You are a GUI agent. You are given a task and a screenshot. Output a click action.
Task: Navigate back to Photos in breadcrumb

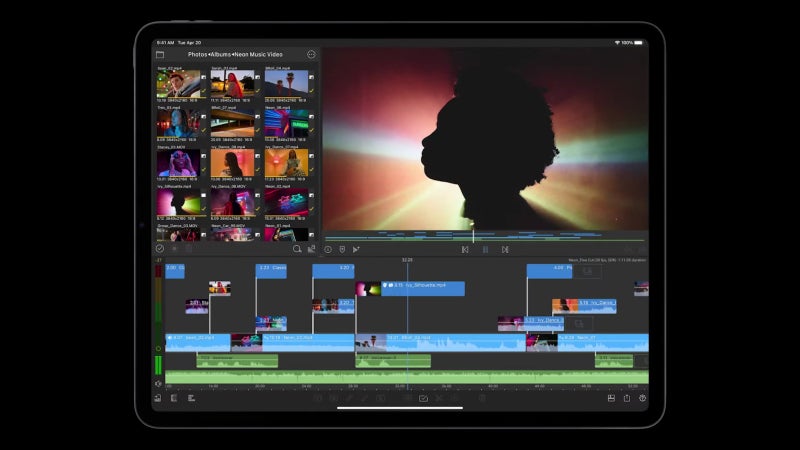tap(197, 55)
